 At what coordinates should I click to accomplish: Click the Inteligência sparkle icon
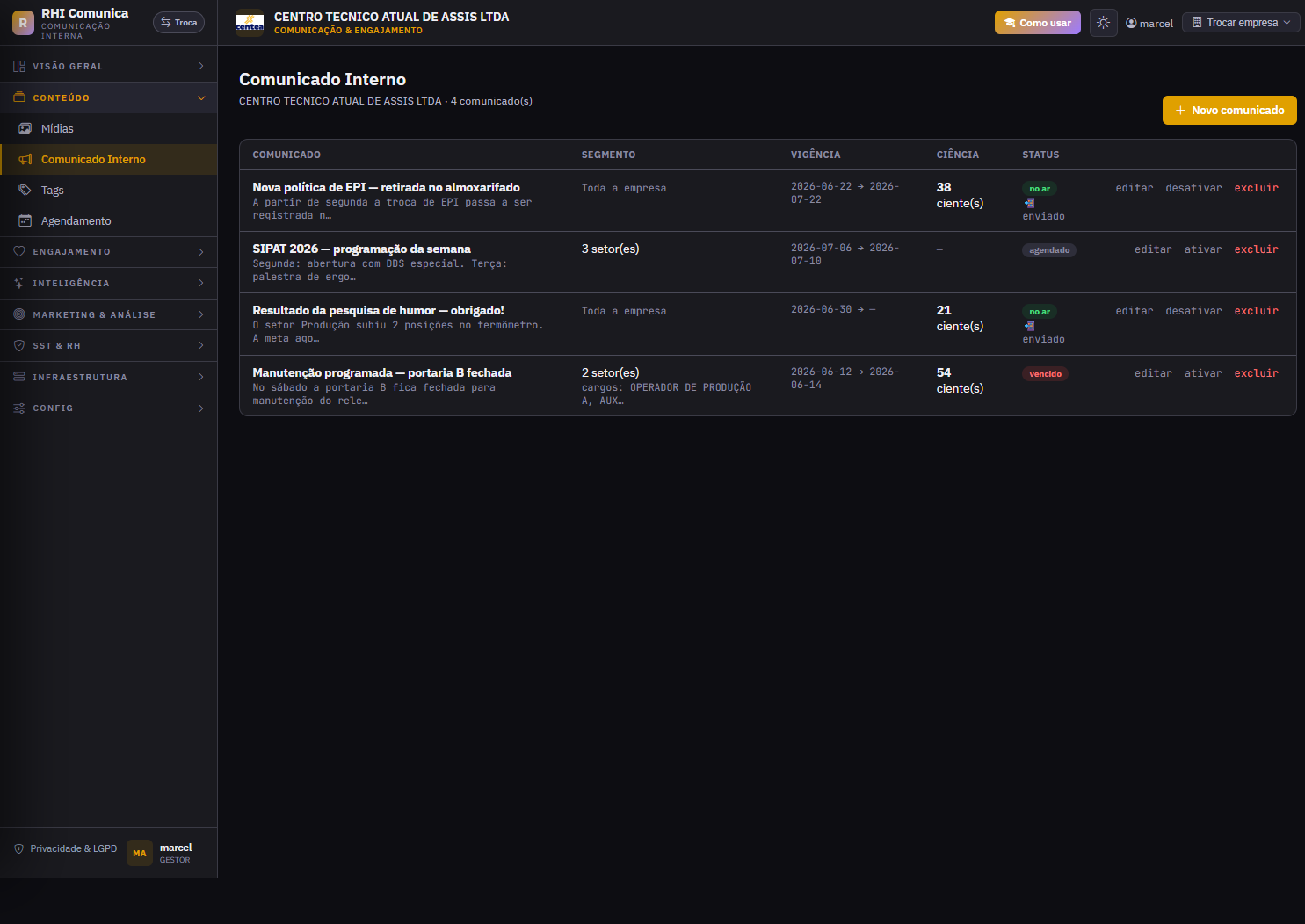click(x=19, y=283)
